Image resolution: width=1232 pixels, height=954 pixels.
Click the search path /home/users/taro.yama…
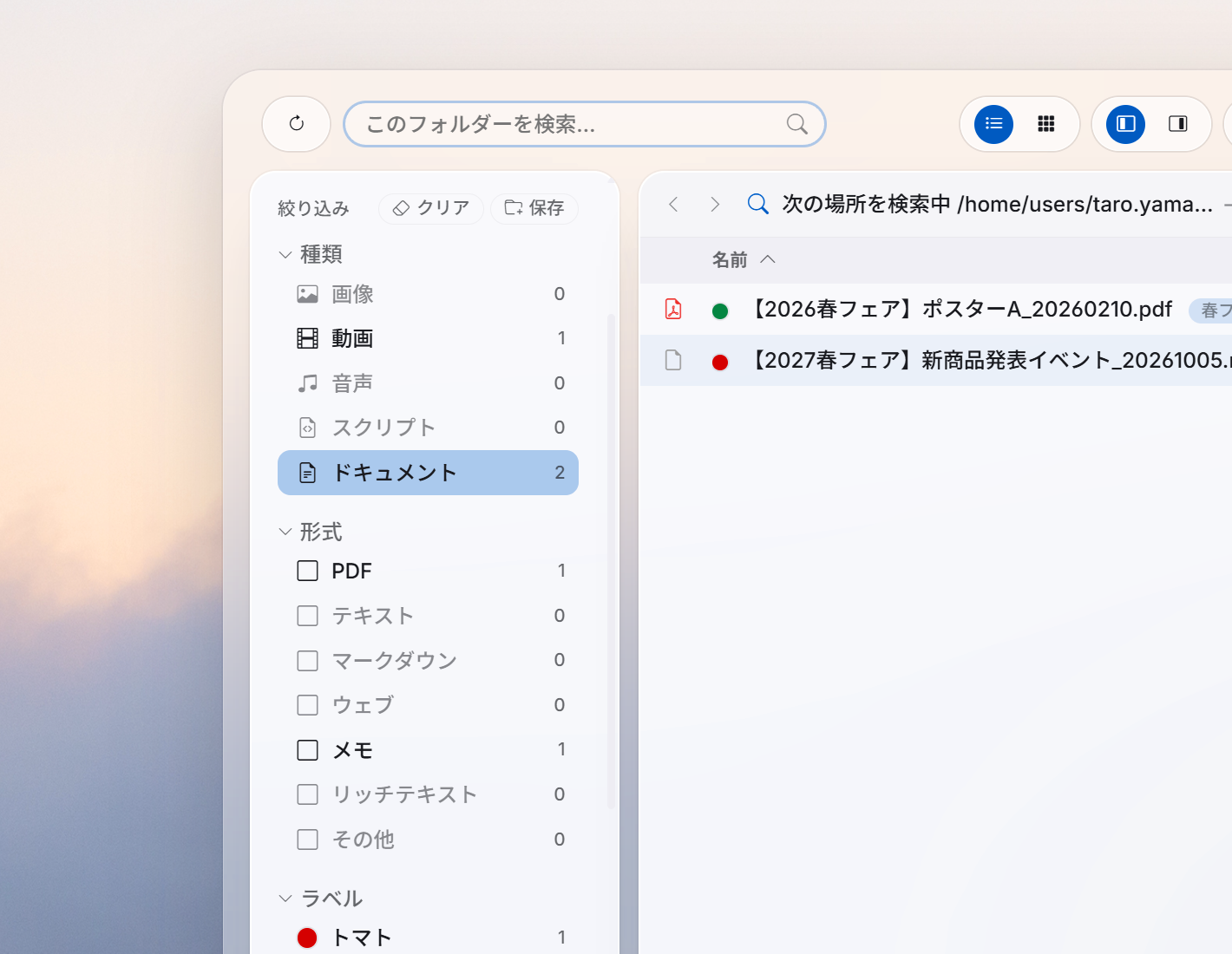click(x=1085, y=204)
